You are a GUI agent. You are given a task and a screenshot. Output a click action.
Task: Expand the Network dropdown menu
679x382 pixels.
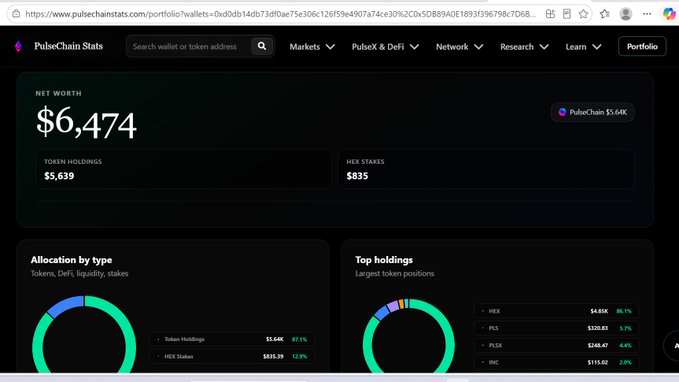(x=459, y=46)
